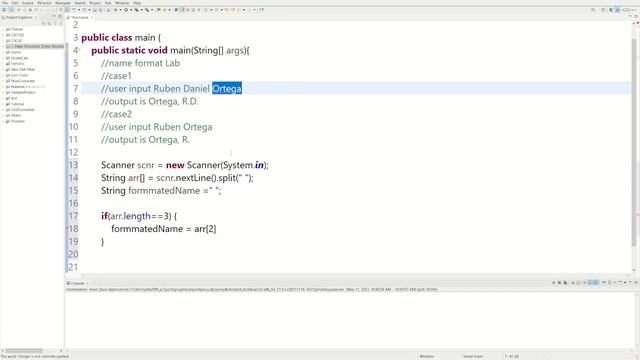
Task: Close the Project Explorer view tab
Action: 36,17
